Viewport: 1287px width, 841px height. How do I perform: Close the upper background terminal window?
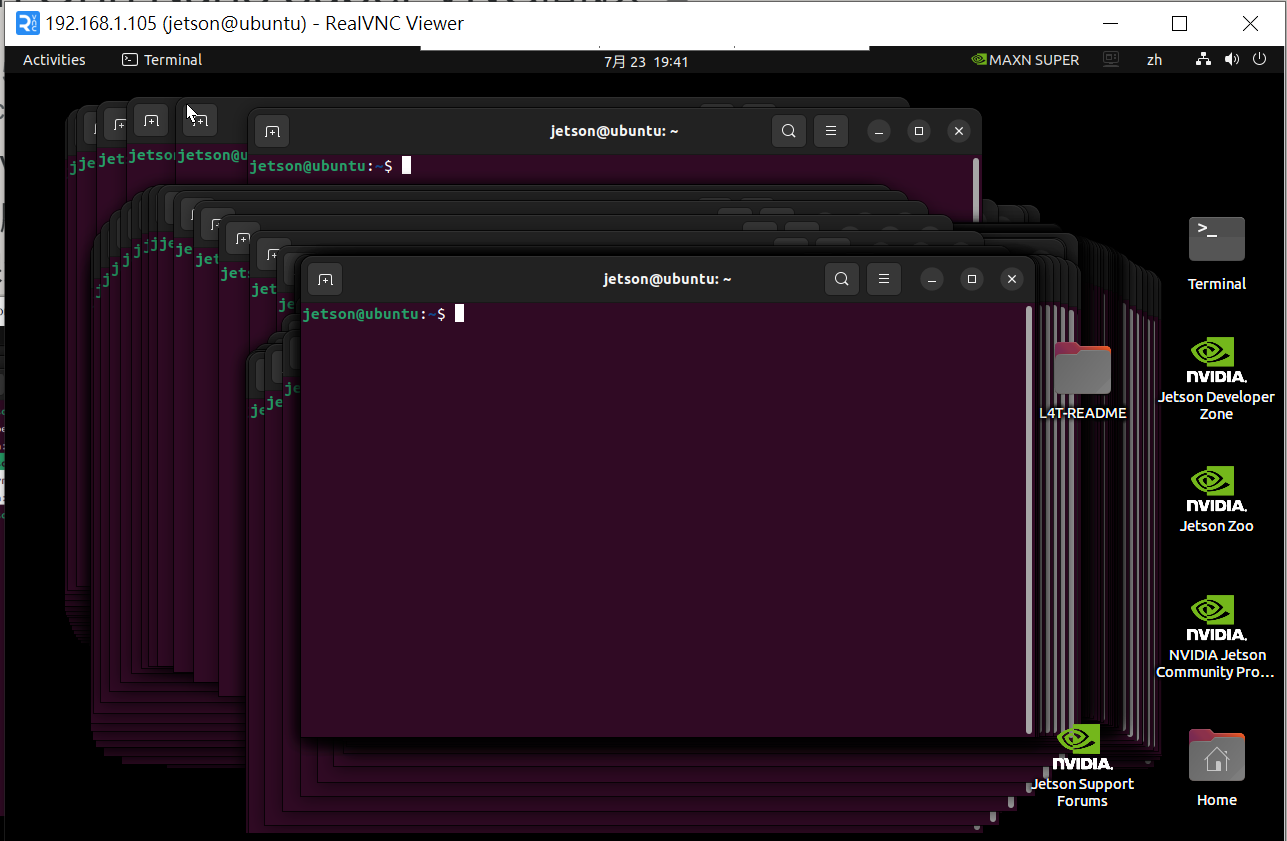click(959, 131)
